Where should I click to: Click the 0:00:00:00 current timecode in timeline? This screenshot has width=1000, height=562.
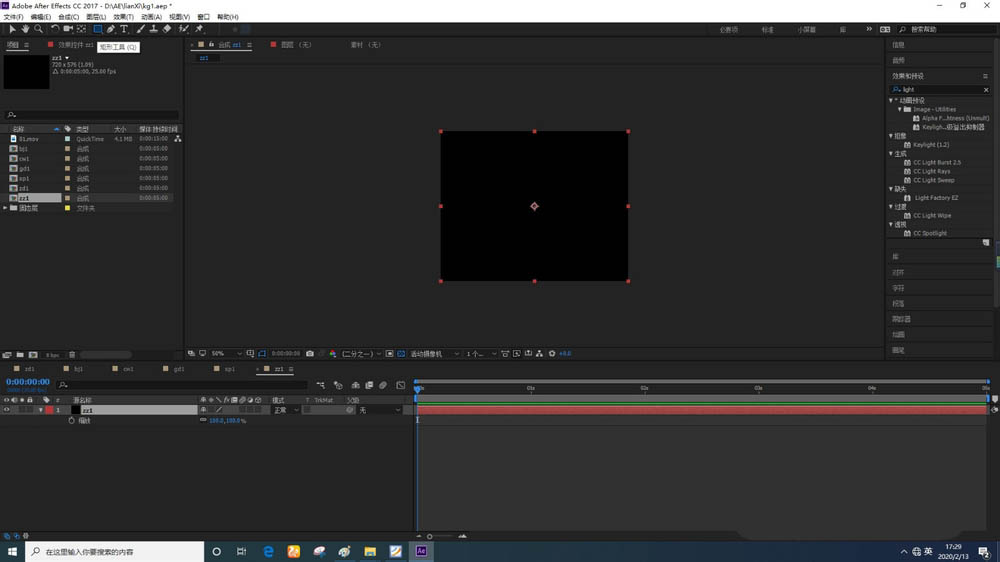point(27,381)
